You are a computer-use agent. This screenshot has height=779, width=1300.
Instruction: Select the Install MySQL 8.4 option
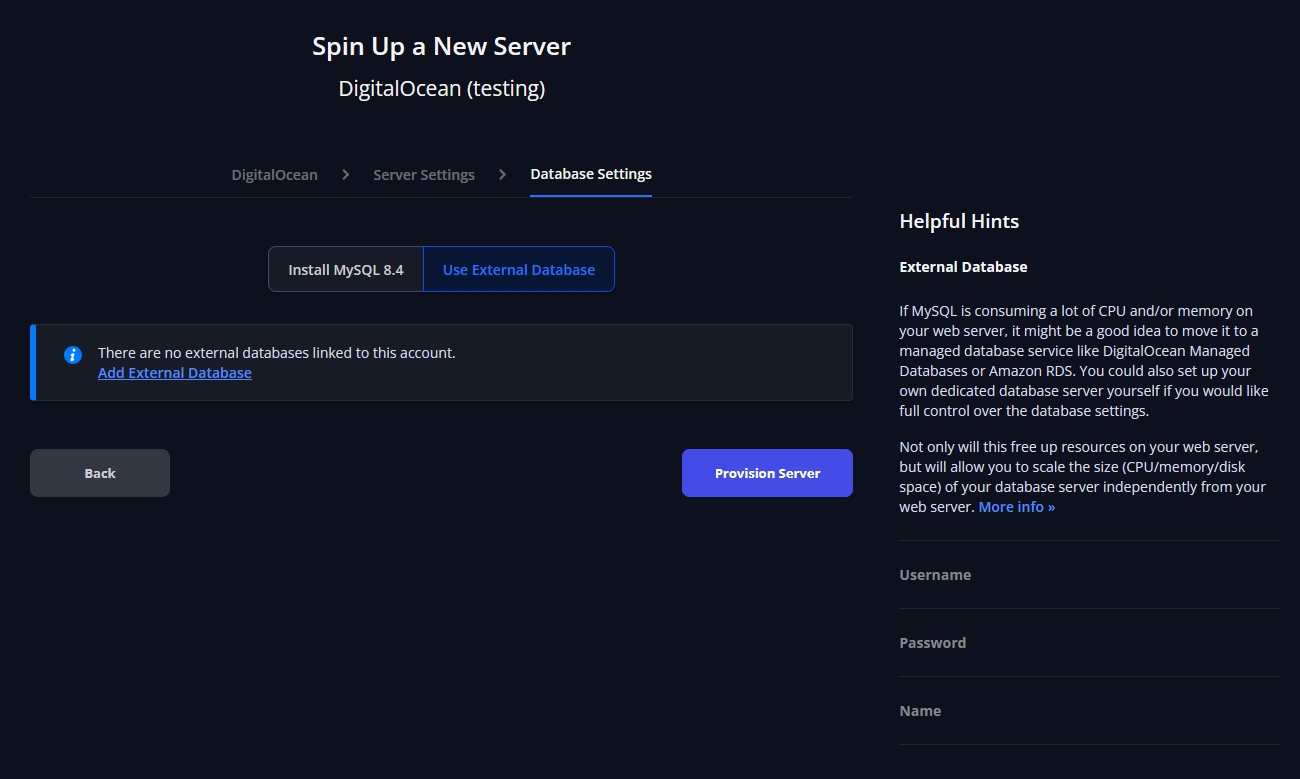tap(346, 270)
